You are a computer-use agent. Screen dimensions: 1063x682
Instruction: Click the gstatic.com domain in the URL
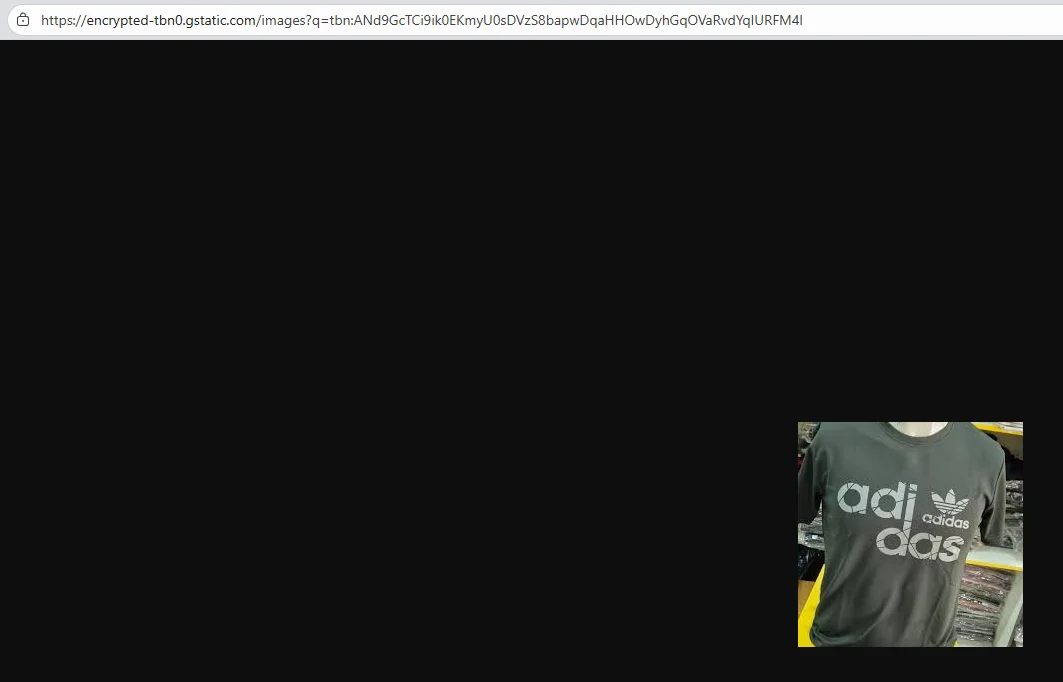pos(222,20)
